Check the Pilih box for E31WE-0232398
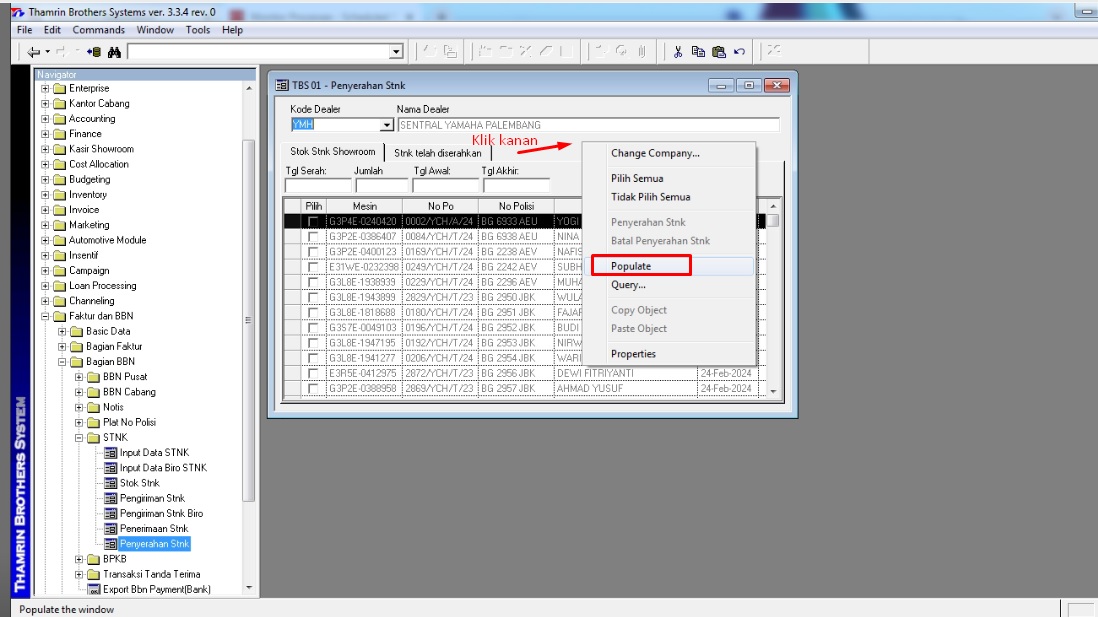The image size is (1098, 617). coord(314,267)
